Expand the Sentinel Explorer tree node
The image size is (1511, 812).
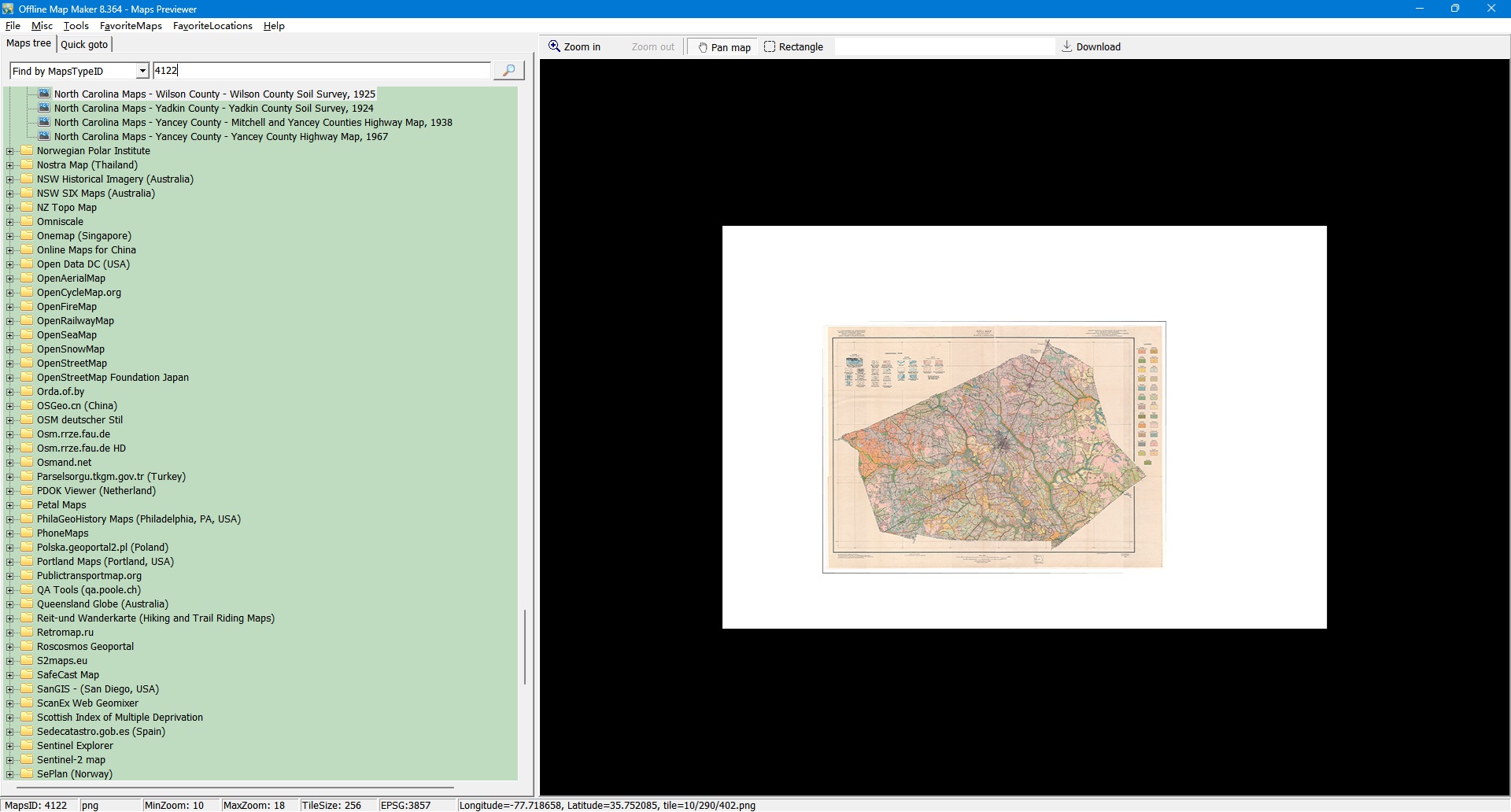[x=9, y=746]
